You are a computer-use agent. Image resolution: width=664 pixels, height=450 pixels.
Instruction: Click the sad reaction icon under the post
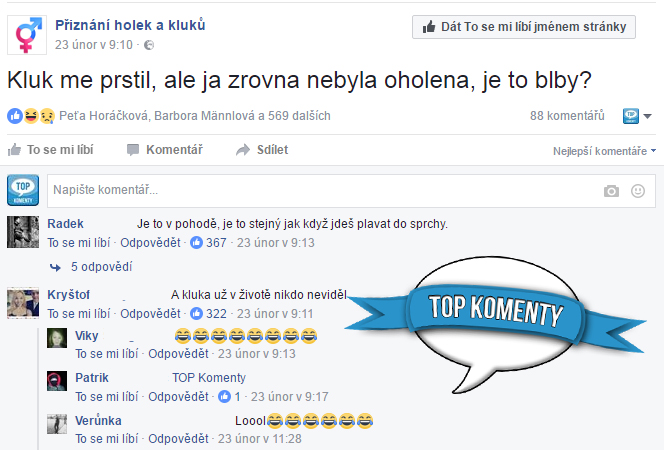coord(47,116)
